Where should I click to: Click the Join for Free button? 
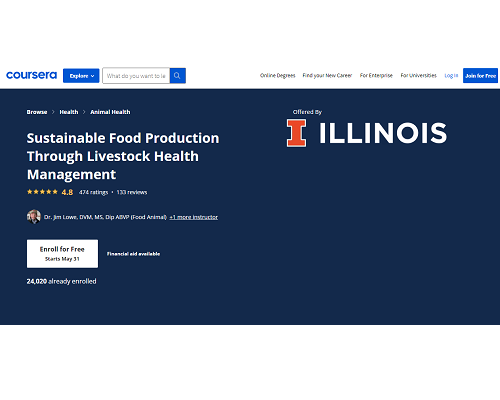pos(480,76)
